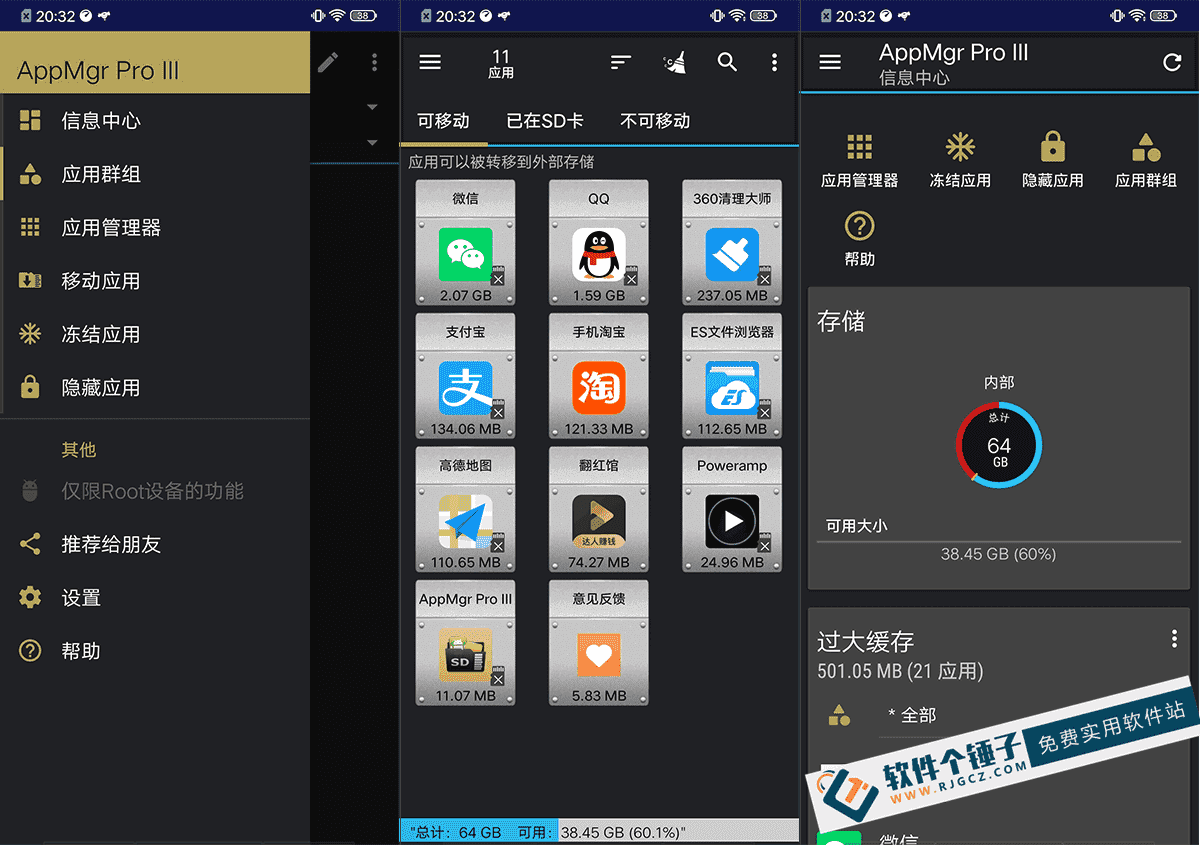The width and height of the screenshot is (1200, 845).
Task: Switch to the 不可移动 tab
Action: coord(655,121)
